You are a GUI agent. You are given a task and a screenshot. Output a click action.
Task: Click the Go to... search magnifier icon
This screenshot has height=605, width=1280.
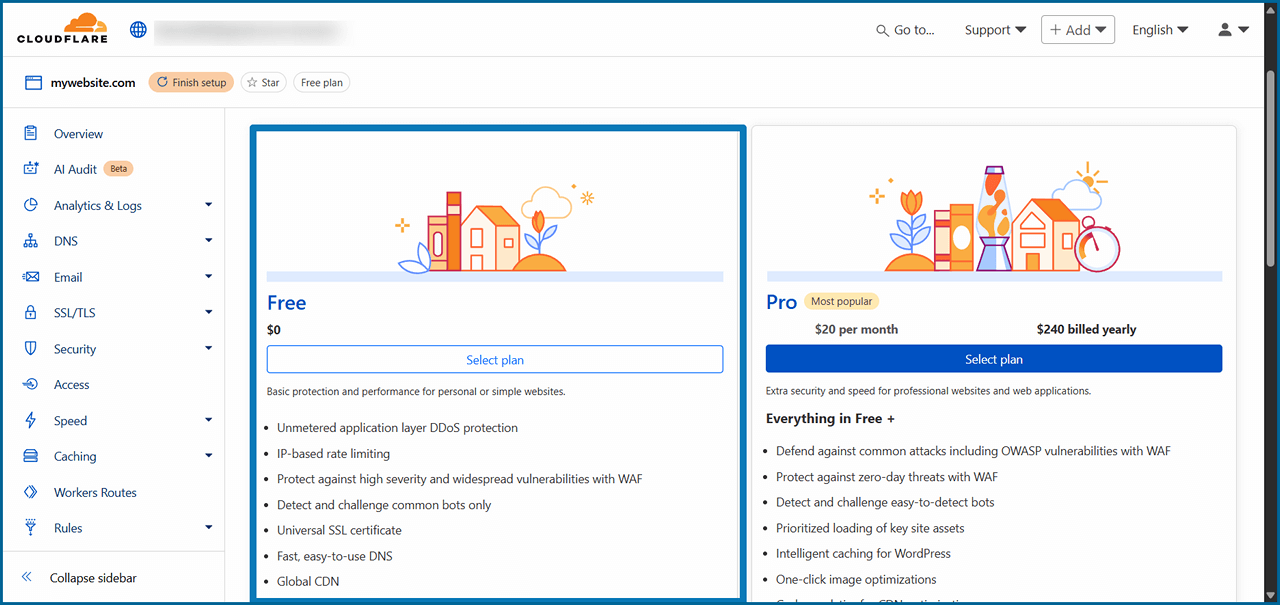tap(882, 31)
